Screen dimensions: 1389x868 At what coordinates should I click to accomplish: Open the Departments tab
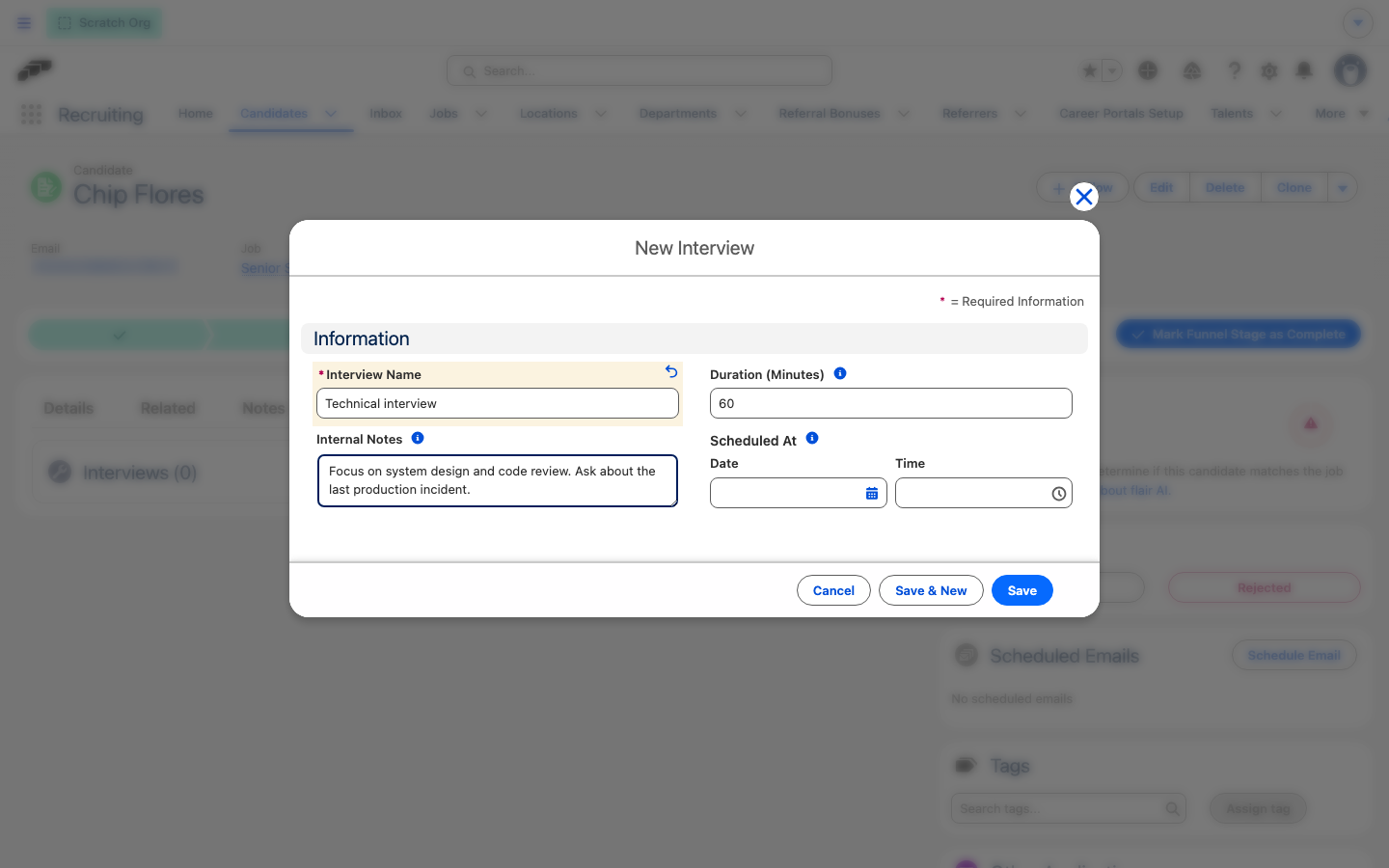pos(678,114)
